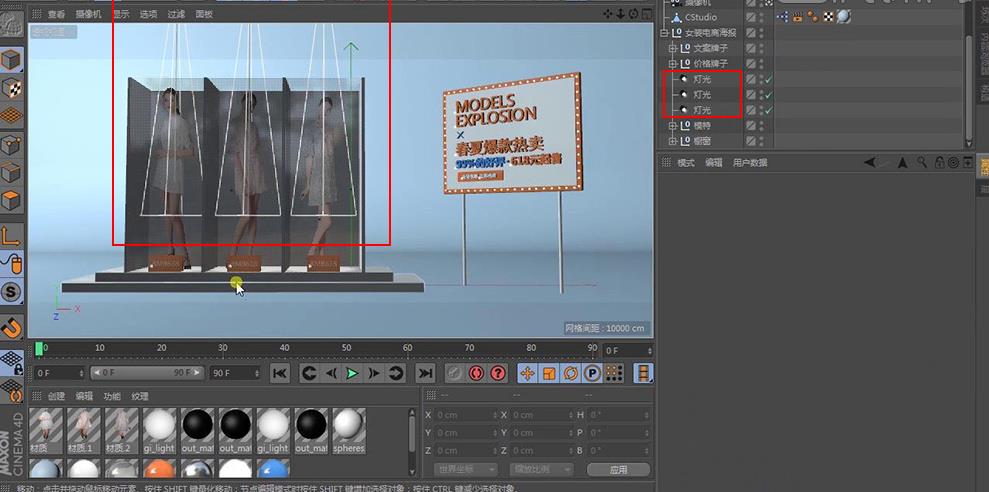Click layer square of 橱窗 object

(x=751, y=141)
